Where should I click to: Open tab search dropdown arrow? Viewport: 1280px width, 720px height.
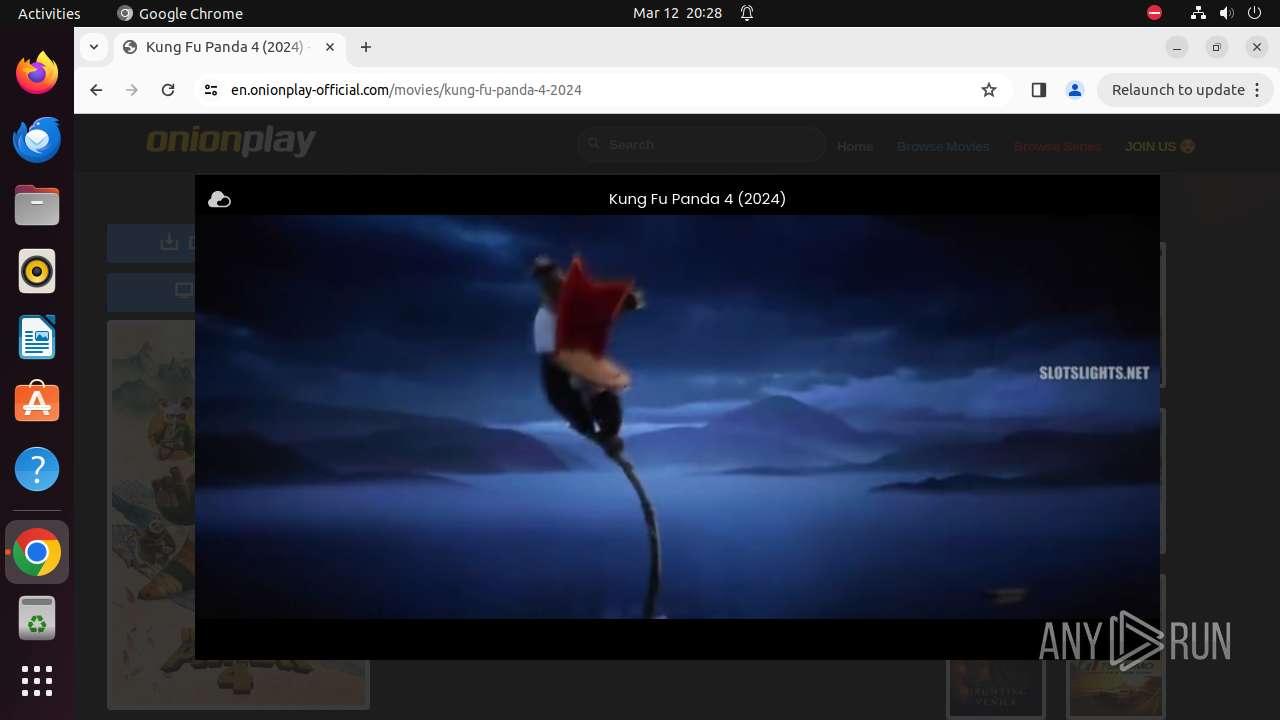tap(93, 47)
